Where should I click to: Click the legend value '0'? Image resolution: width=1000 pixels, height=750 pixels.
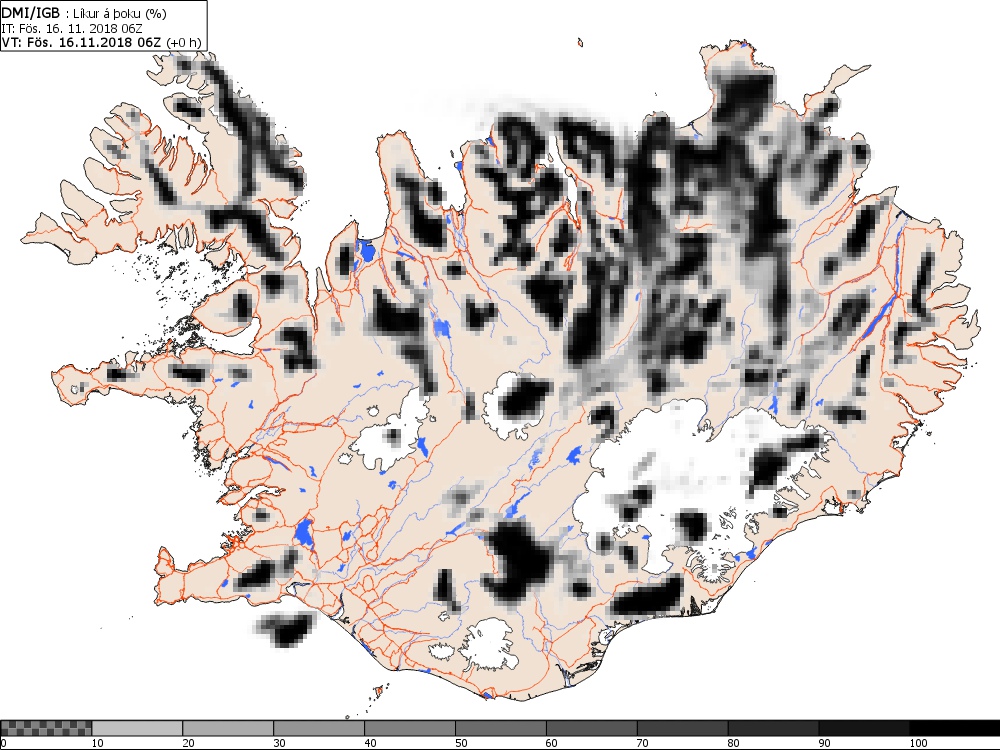pos(3,743)
